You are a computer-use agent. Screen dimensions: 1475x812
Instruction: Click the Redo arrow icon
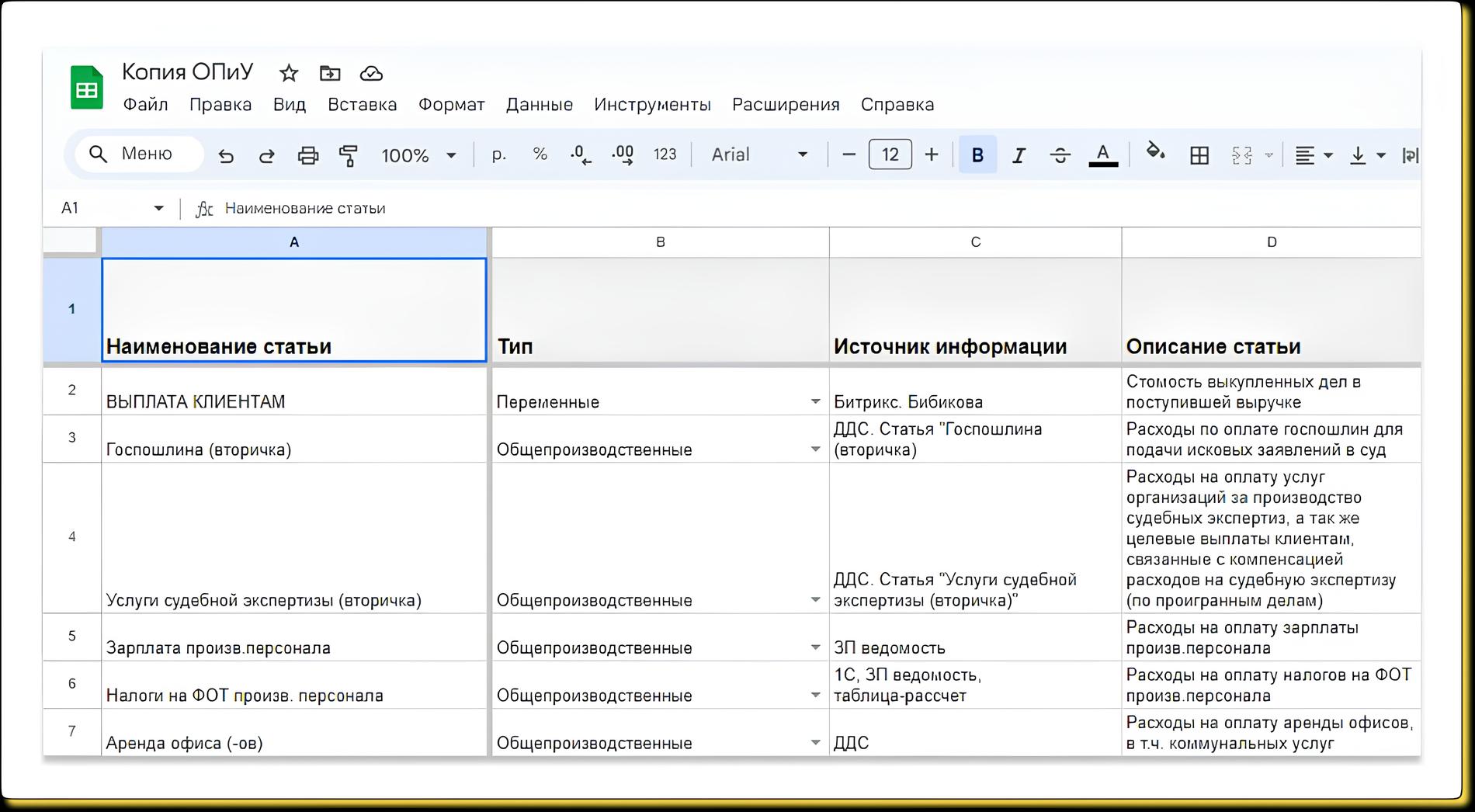pos(266,155)
